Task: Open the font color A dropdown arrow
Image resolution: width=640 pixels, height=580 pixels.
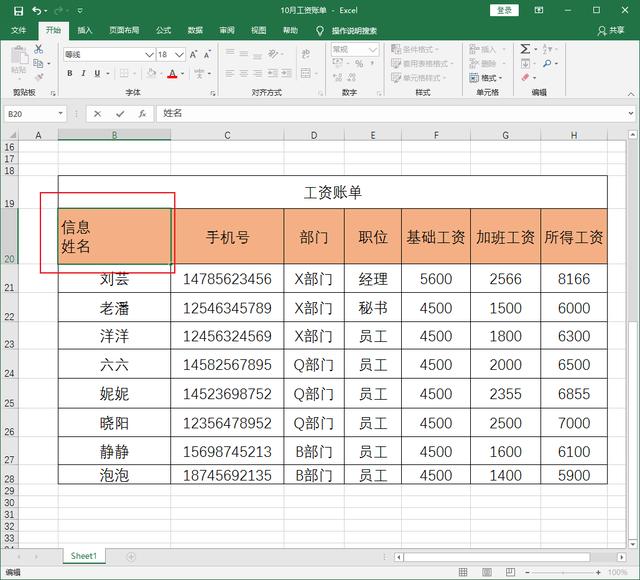Action: click(x=182, y=73)
